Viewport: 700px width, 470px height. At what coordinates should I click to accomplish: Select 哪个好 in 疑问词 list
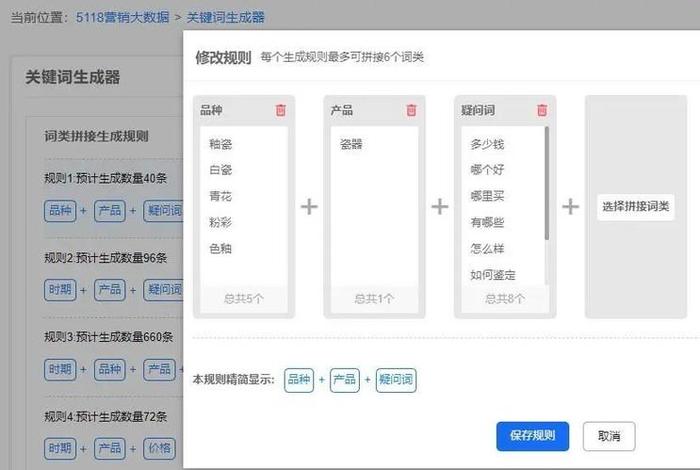click(487, 170)
